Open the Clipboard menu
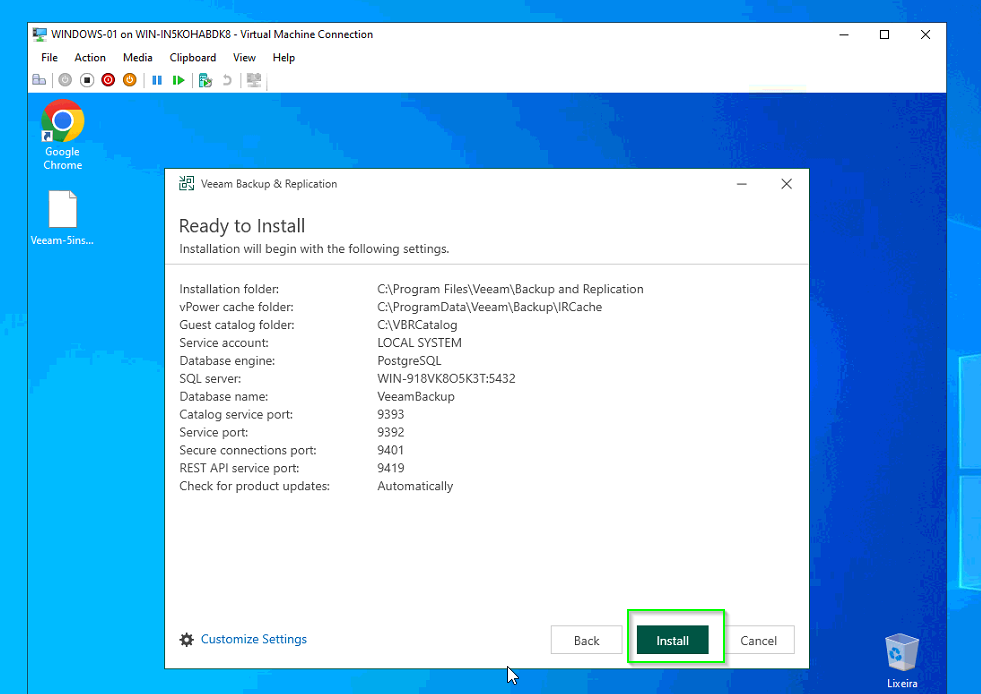This screenshot has height=694, width=981. (x=193, y=58)
